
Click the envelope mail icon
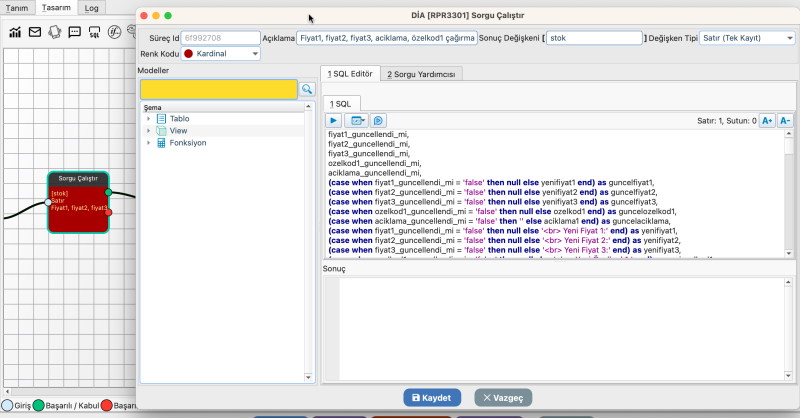[x=35, y=32]
